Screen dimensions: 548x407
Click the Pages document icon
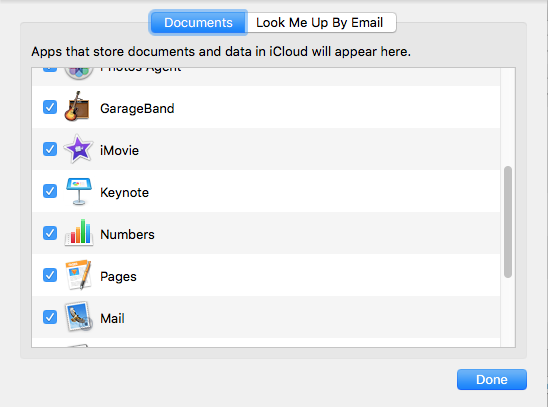point(79,275)
